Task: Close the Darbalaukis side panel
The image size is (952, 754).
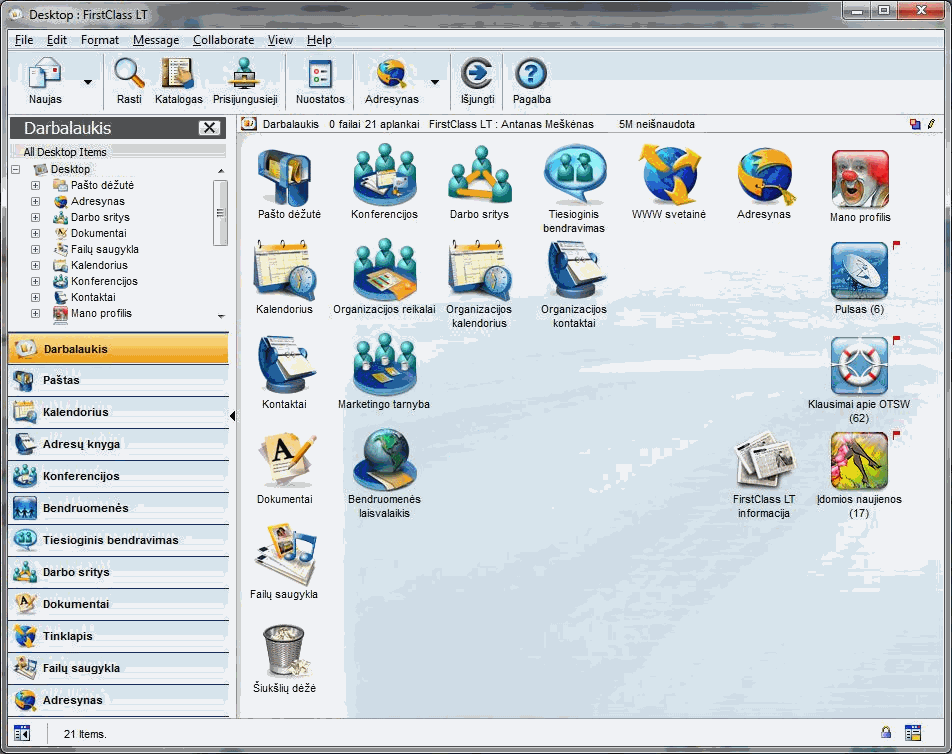Action: pyautogui.click(x=209, y=127)
